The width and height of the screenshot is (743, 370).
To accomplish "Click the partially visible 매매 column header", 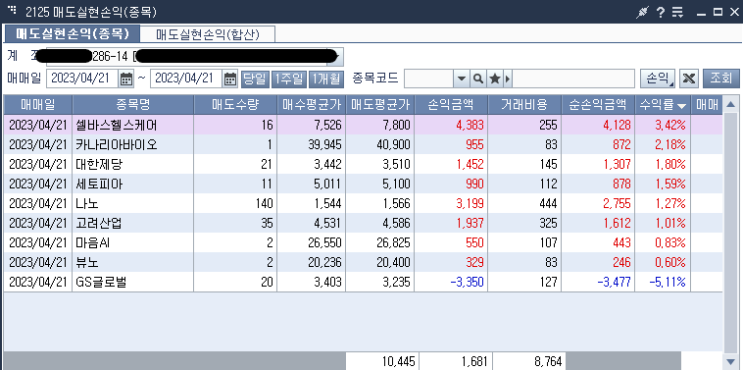I will (x=707, y=105).
